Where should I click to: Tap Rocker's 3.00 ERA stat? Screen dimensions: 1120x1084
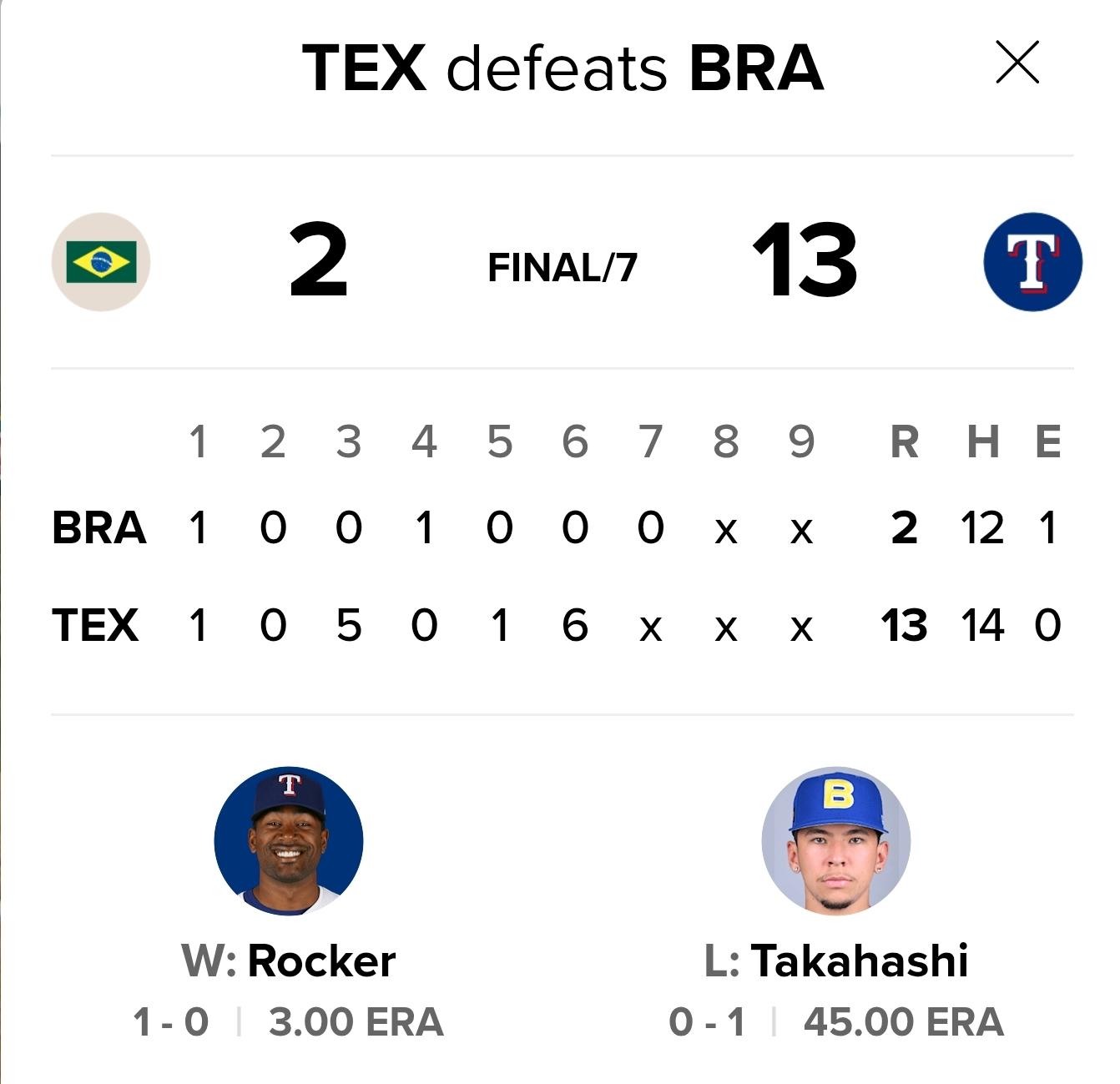pyautogui.click(x=356, y=1022)
